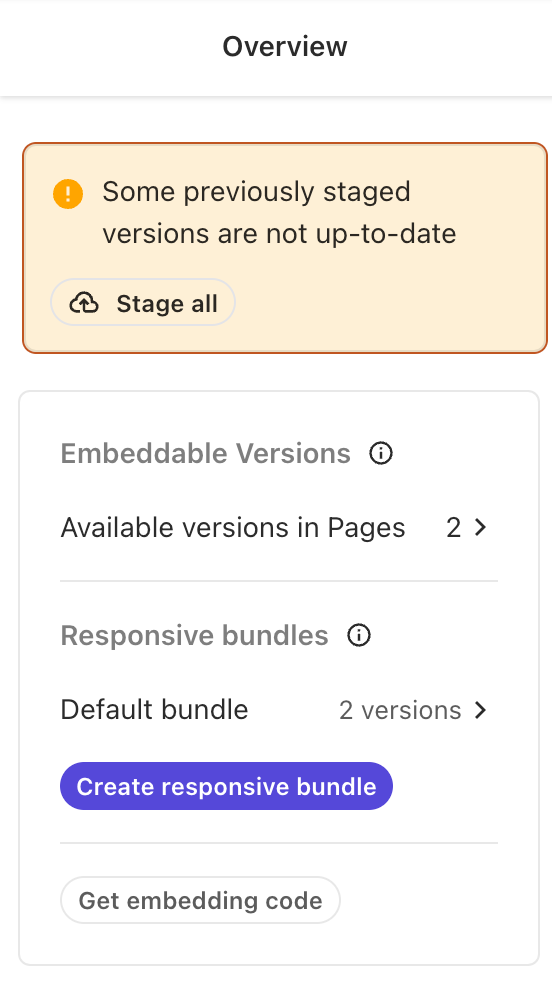Click the Embeddable Versions heading
This screenshot has height=984, width=552.
click(x=206, y=453)
